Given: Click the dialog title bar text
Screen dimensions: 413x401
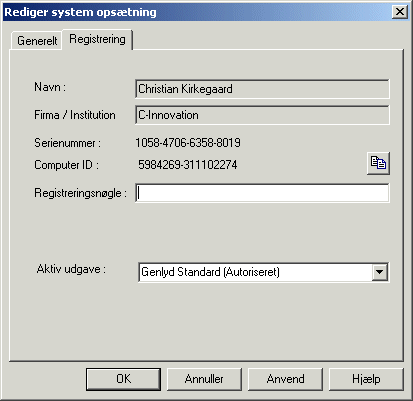Looking at the screenshot, I should click(x=80, y=12).
